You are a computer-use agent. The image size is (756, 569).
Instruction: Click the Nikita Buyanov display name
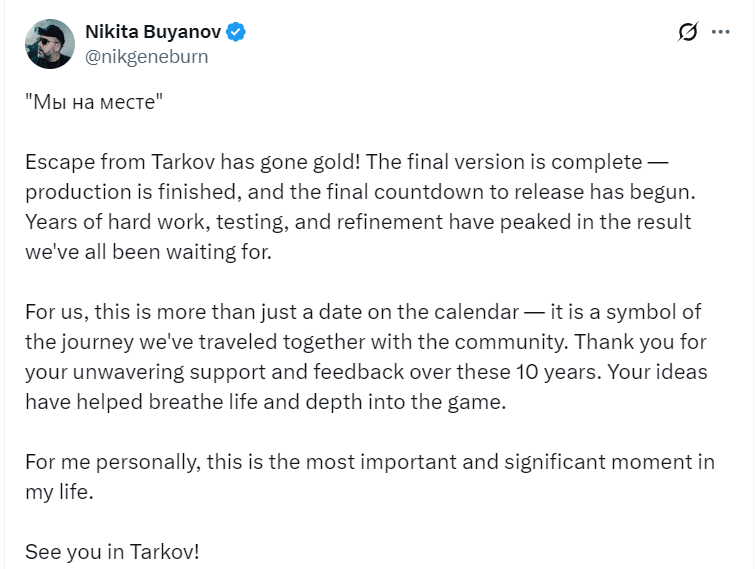pos(153,32)
